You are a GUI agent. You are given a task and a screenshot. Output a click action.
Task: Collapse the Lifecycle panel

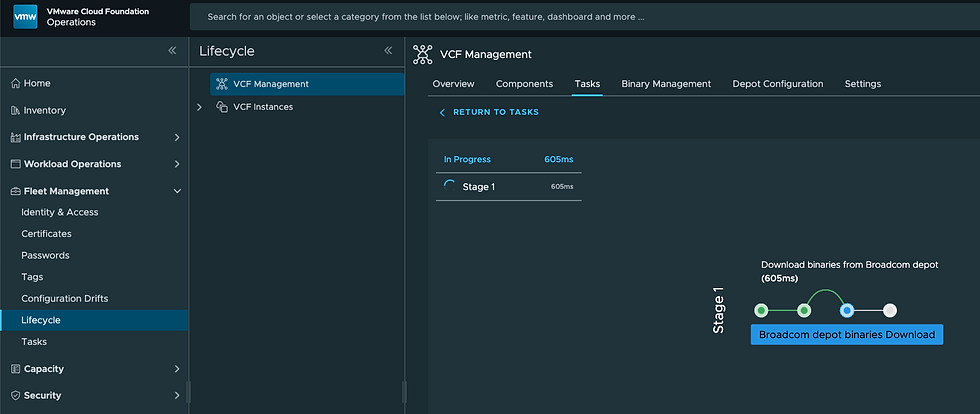pyautogui.click(x=388, y=50)
